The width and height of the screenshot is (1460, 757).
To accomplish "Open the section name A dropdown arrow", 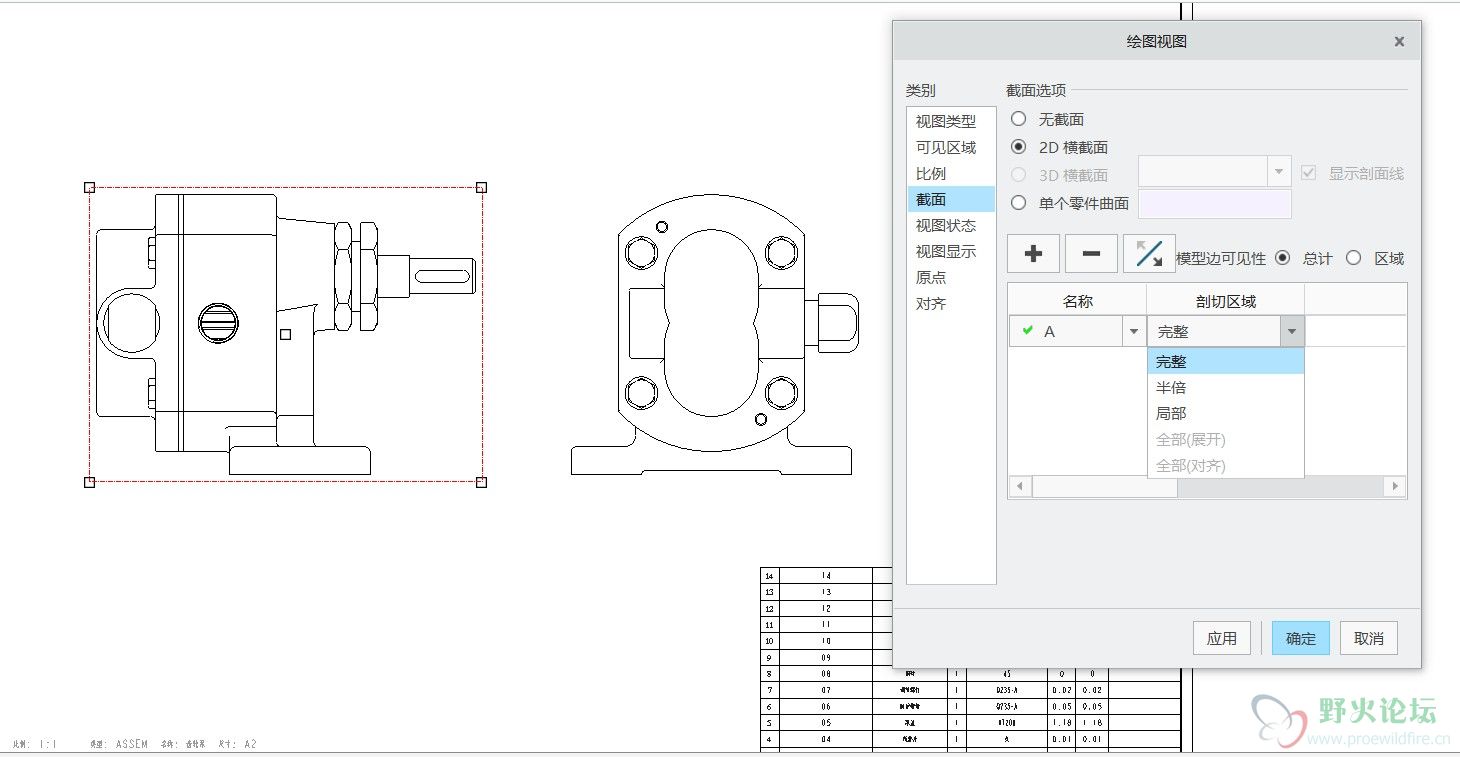I will [x=1134, y=331].
